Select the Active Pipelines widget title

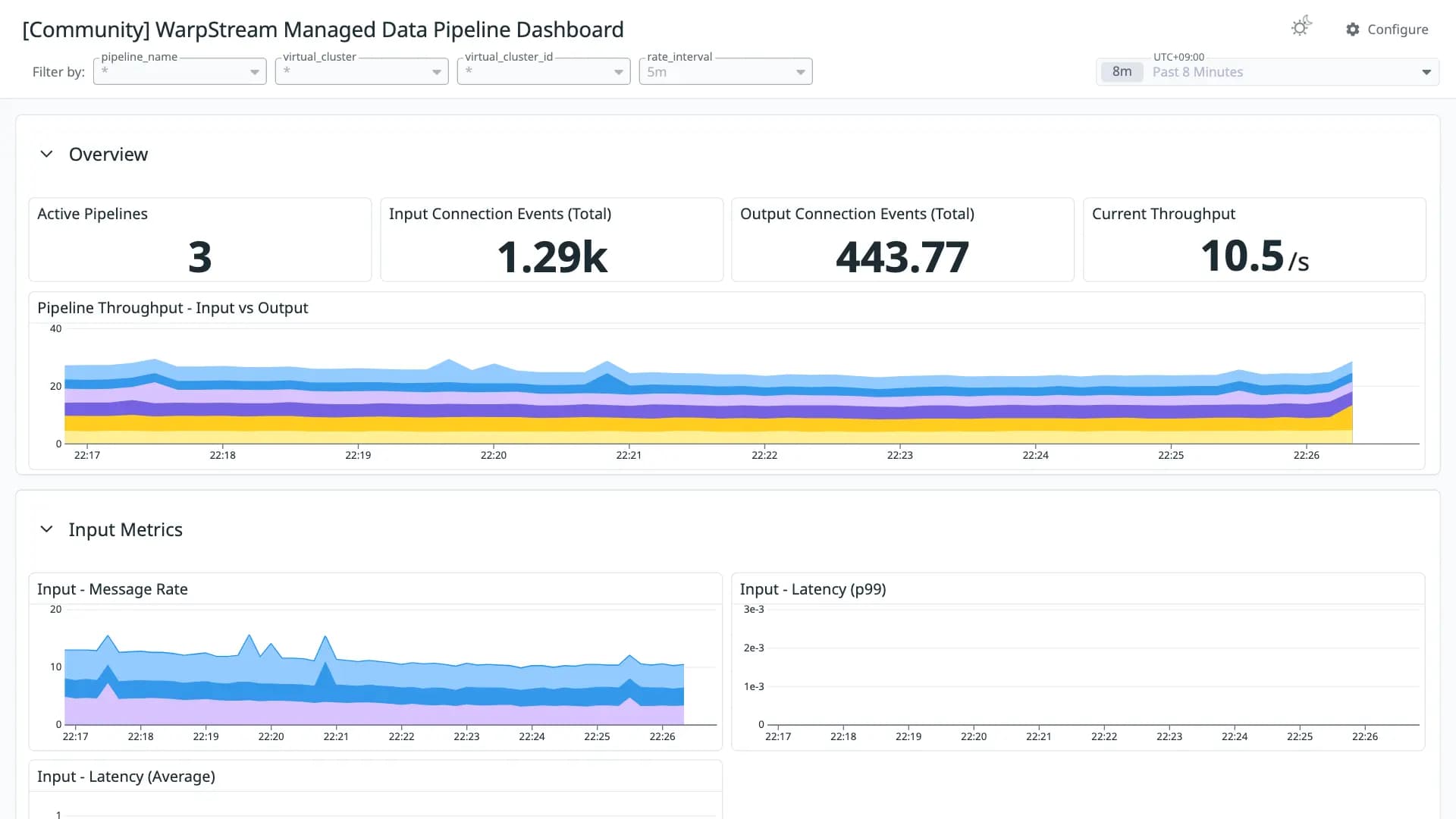(x=93, y=214)
